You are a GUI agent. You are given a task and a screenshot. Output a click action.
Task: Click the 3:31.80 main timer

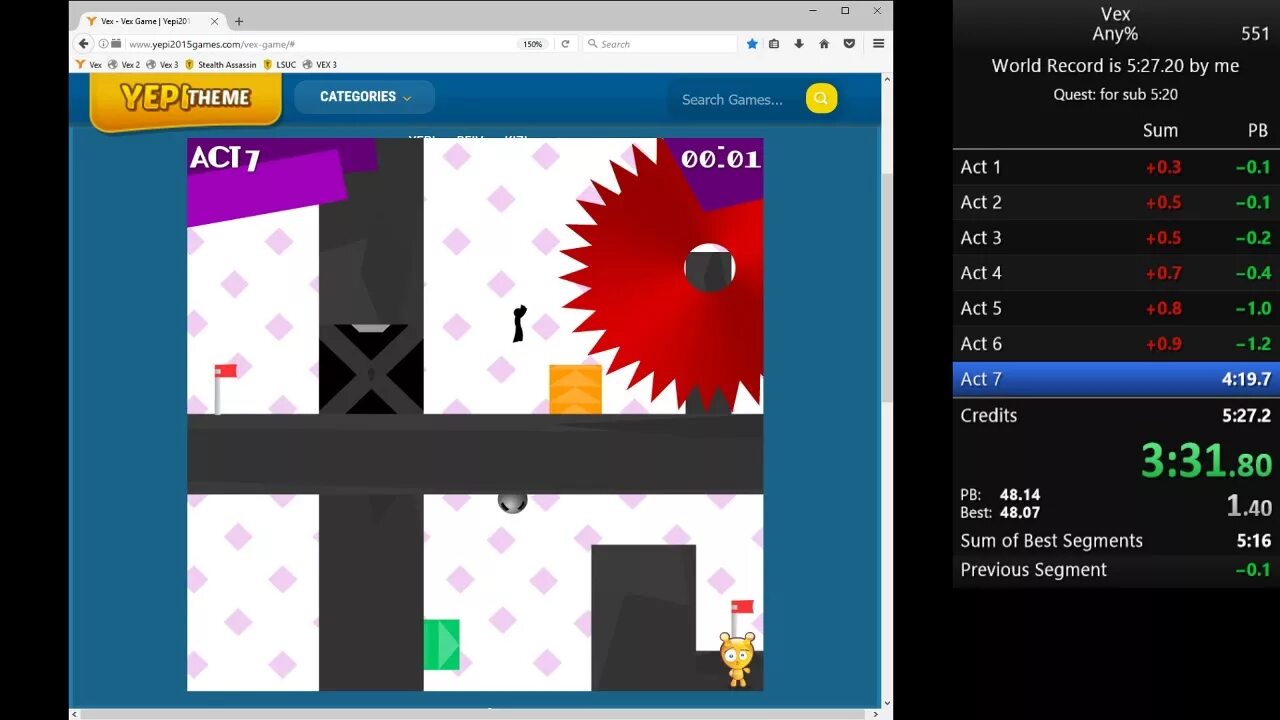tap(1206, 462)
